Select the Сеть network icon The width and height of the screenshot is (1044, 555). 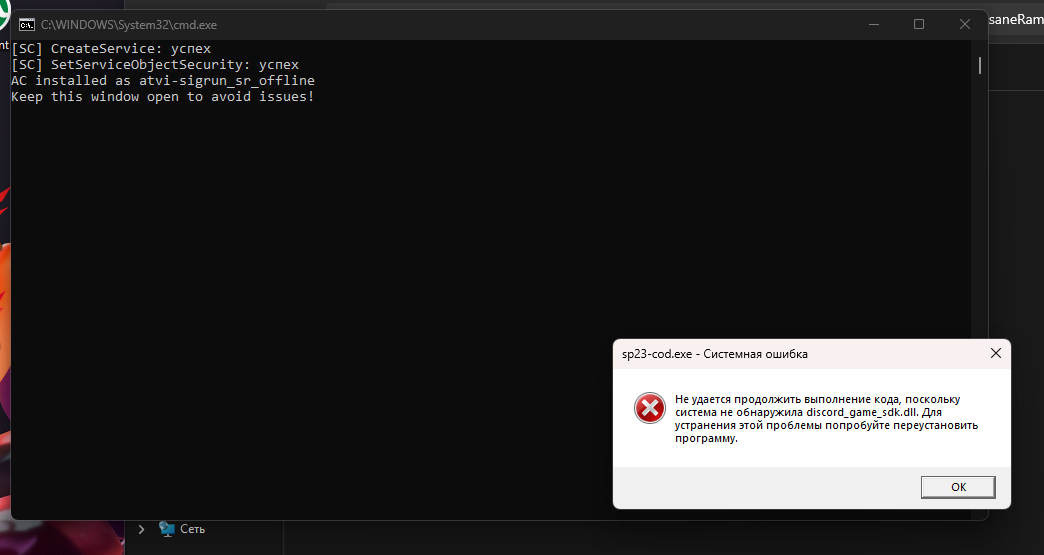pyautogui.click(x=166, y=528)
